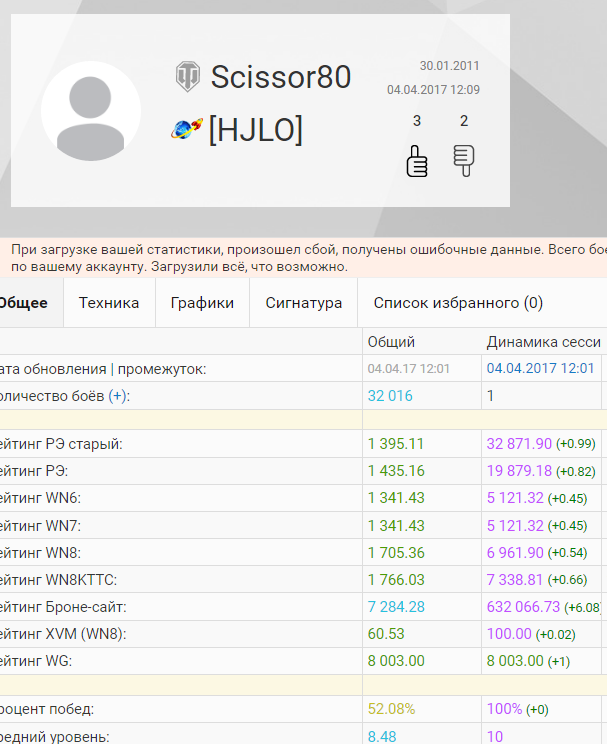
Task: Select the Список избранного (0) tab
Action: click(458, 303)
